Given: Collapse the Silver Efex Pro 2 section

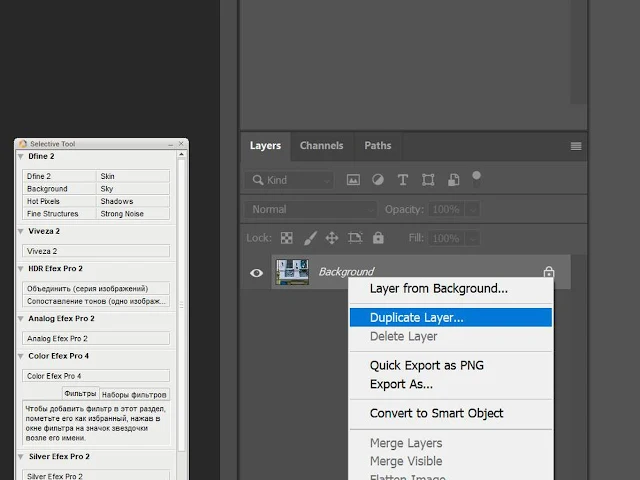Looking at the screenshot, I should [21, 456].
